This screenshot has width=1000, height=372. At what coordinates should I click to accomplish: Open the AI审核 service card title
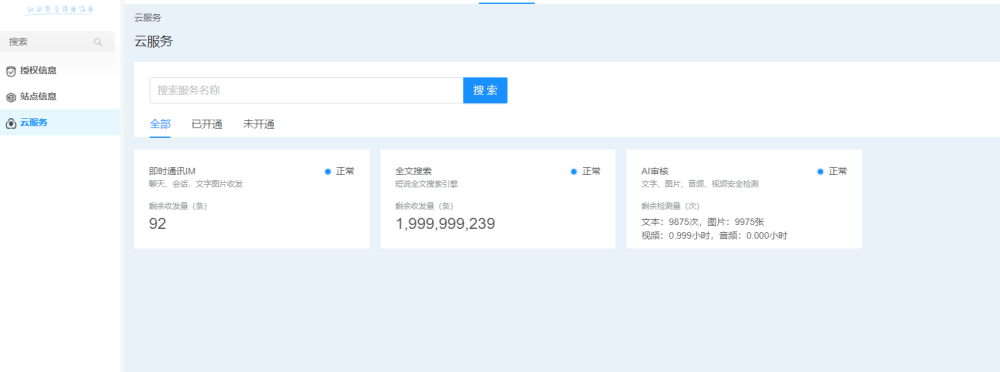[654, 171]
